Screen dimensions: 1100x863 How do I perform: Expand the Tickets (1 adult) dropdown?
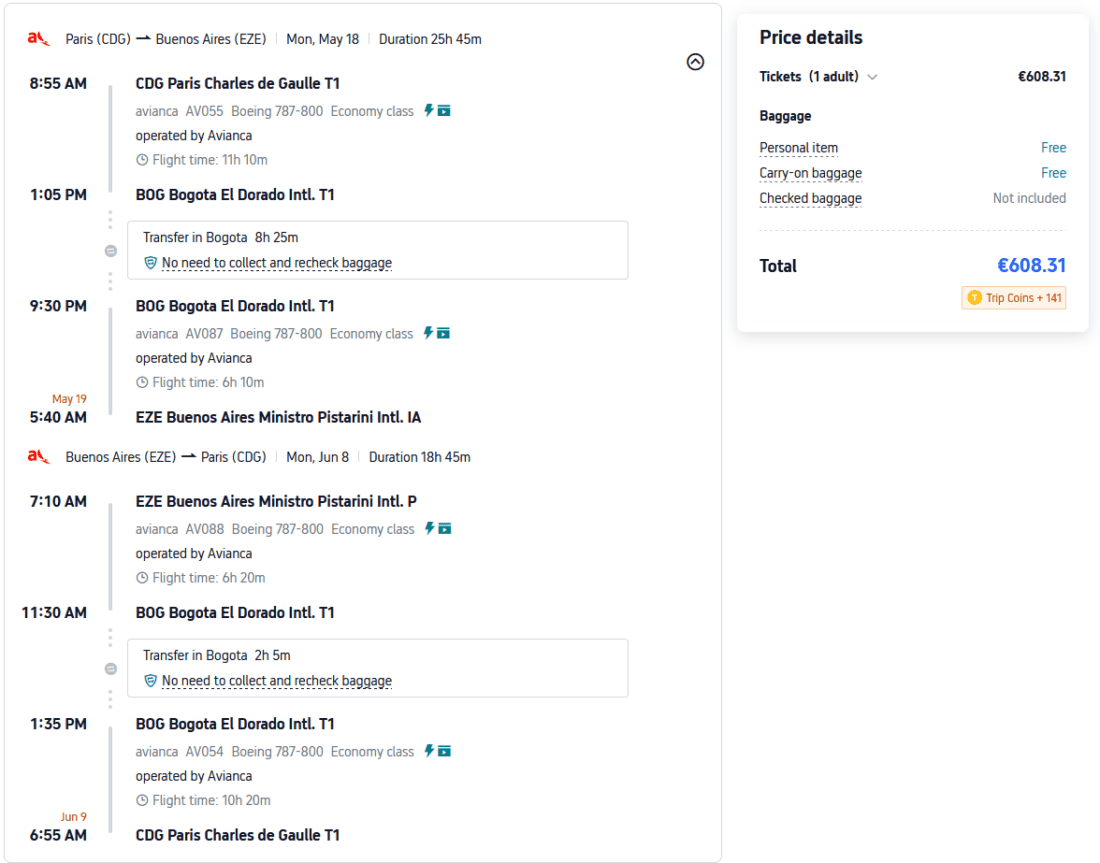click(872, 77)
